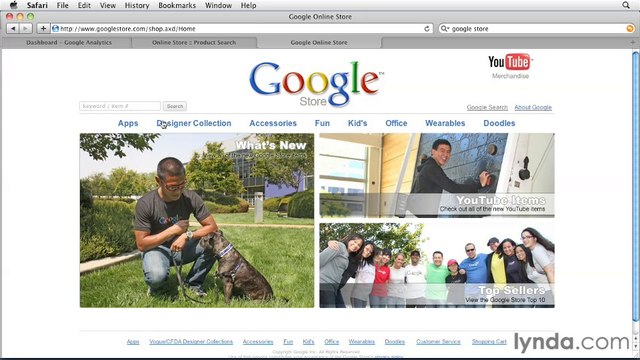Open the Window menu

pyautogui.click(x=218, y=5)
